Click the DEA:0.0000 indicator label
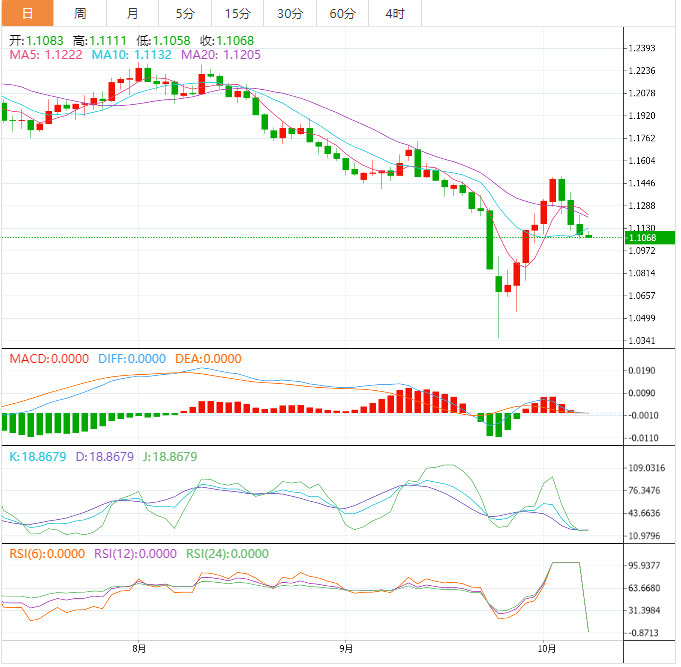The image size is (681, 667). [208, 359]
